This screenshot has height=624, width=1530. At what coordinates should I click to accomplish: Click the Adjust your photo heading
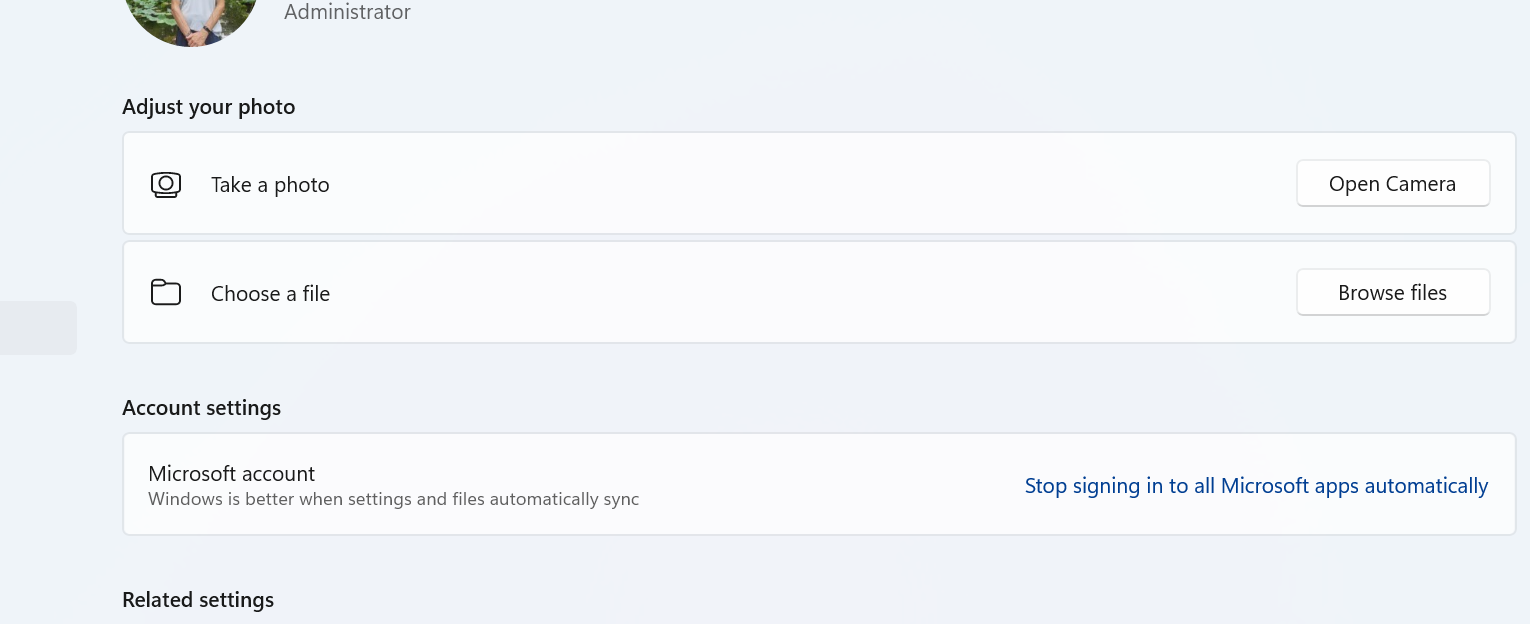pos(208,107)
